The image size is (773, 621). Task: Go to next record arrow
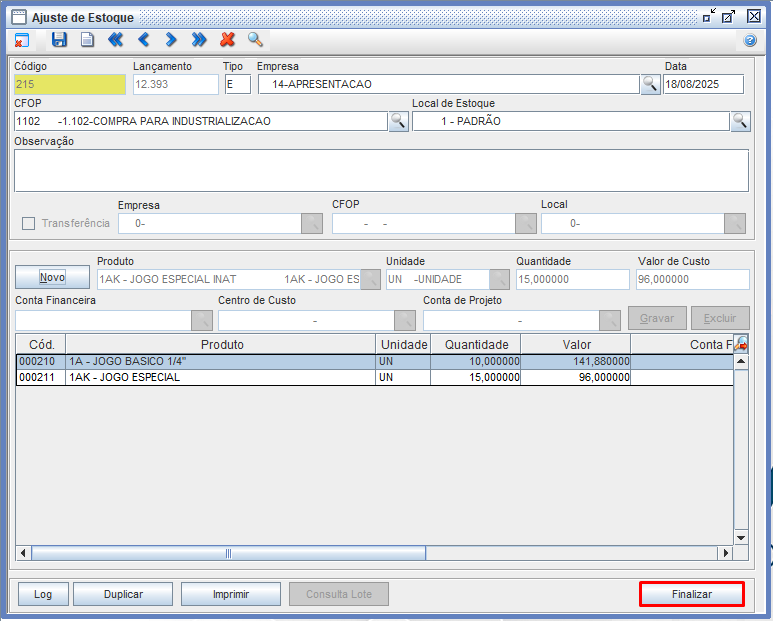pos(171,40)
